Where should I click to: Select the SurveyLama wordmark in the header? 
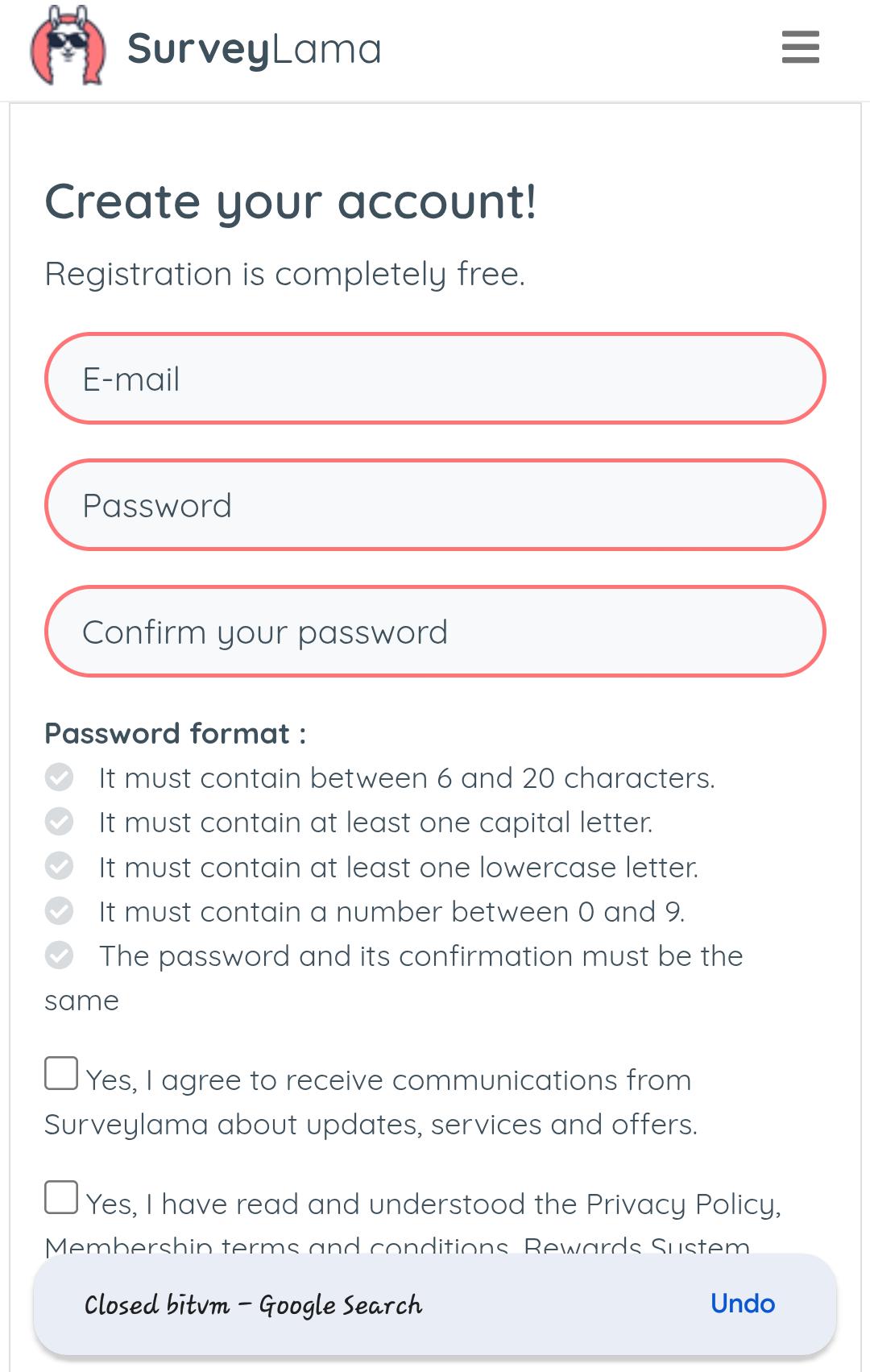(254, 48)
